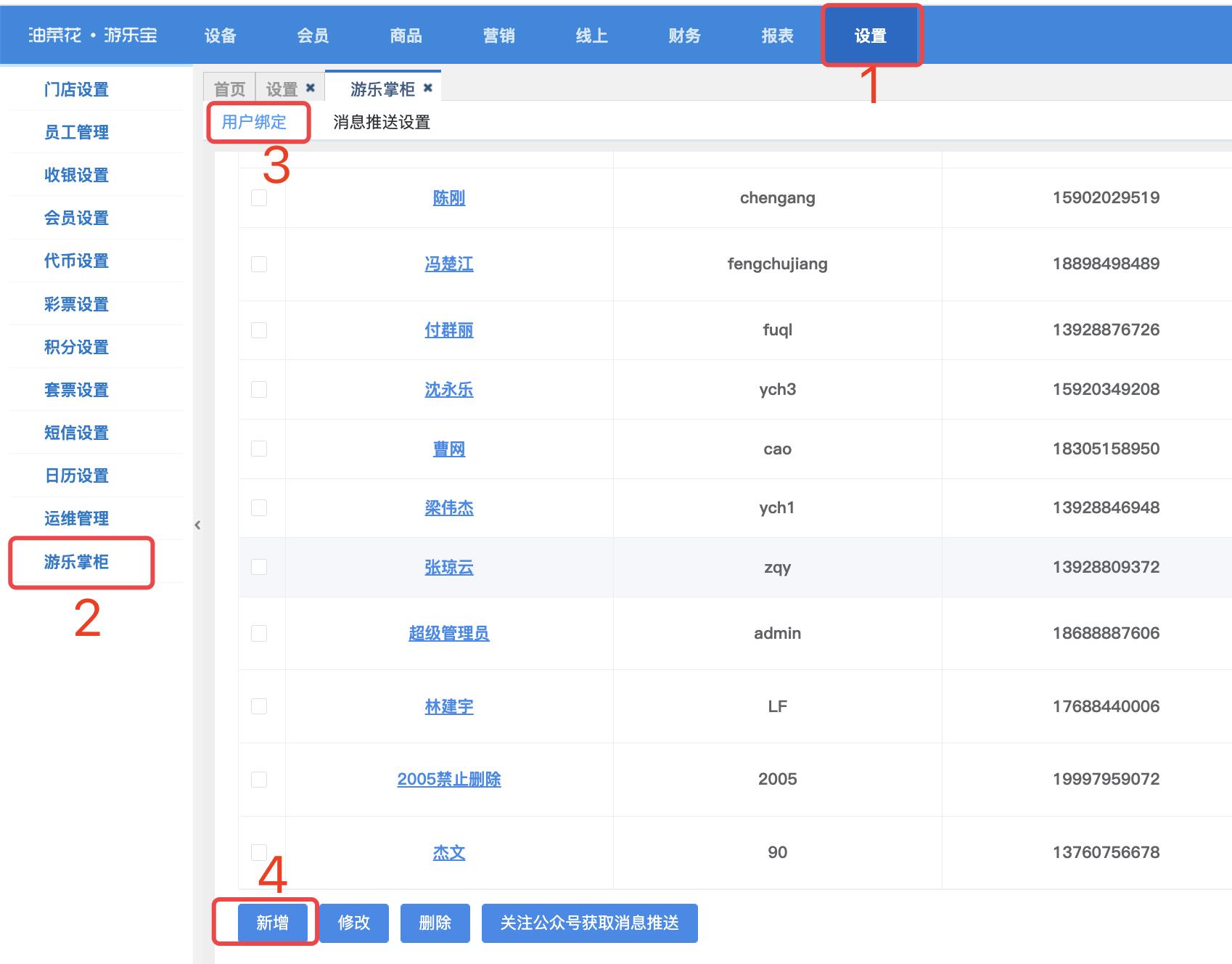Open 短信设置
The width and height of the screenshot is (1232, 964).
click(x=76, y=433)
